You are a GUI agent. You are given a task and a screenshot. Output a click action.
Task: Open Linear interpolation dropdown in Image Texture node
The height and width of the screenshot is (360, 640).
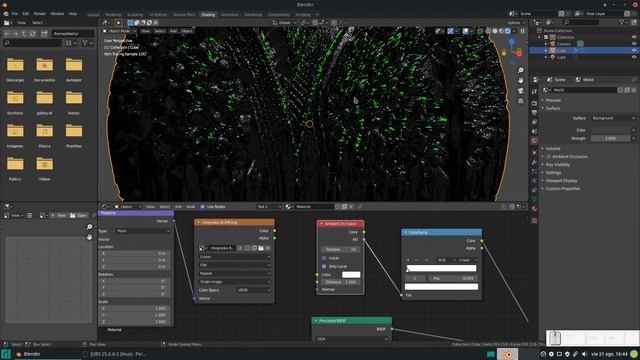coord(235,257)
